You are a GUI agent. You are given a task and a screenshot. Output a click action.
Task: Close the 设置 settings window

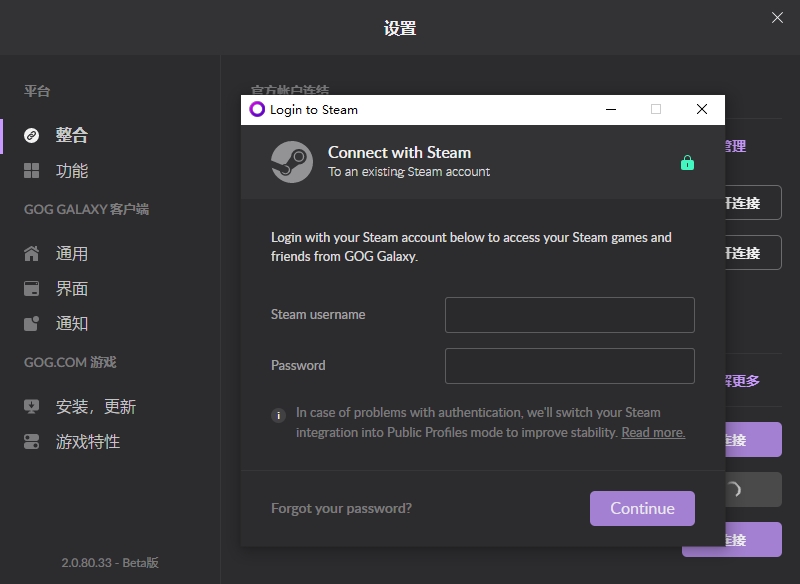pyautogui.click(x=777, y=18)
